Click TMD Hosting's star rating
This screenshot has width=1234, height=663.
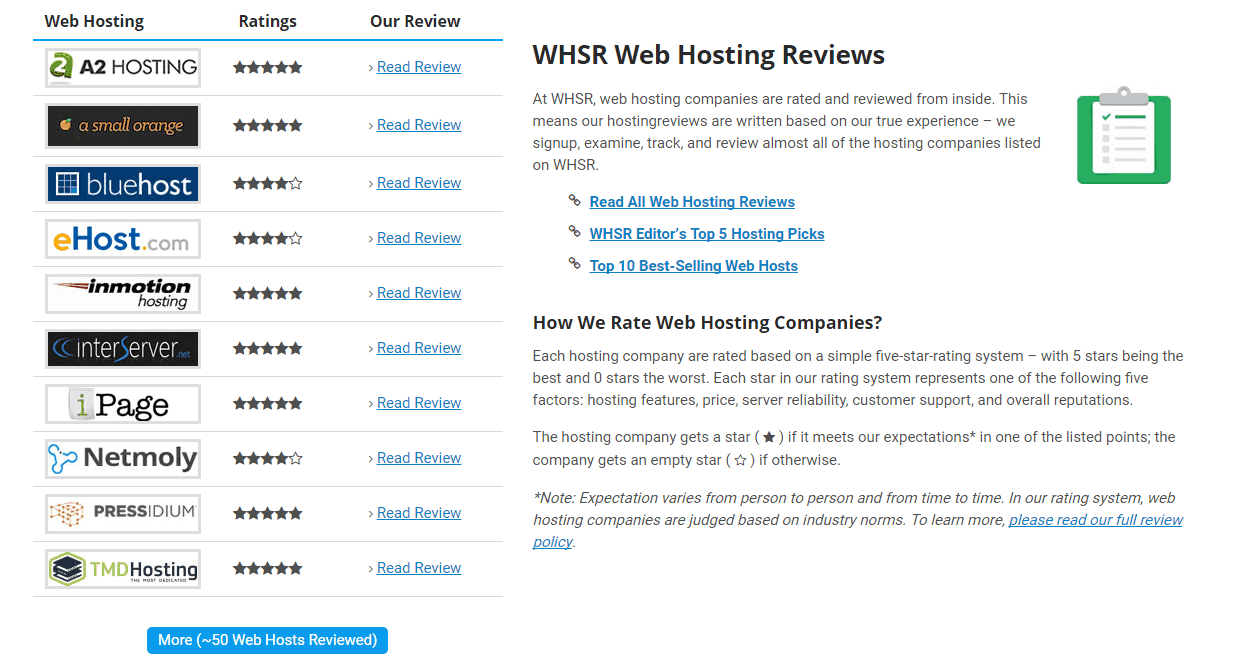(x=268, y=569)
